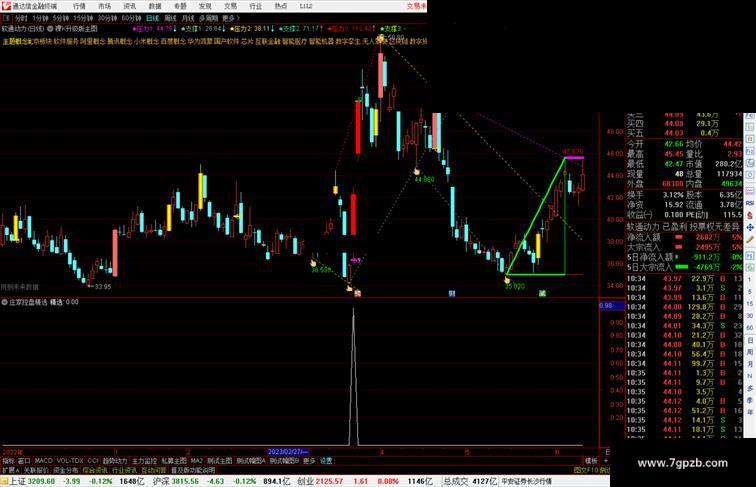756x487 pixels.
Task: Click the 软件服务 concept tag
Action: (66, 41)
